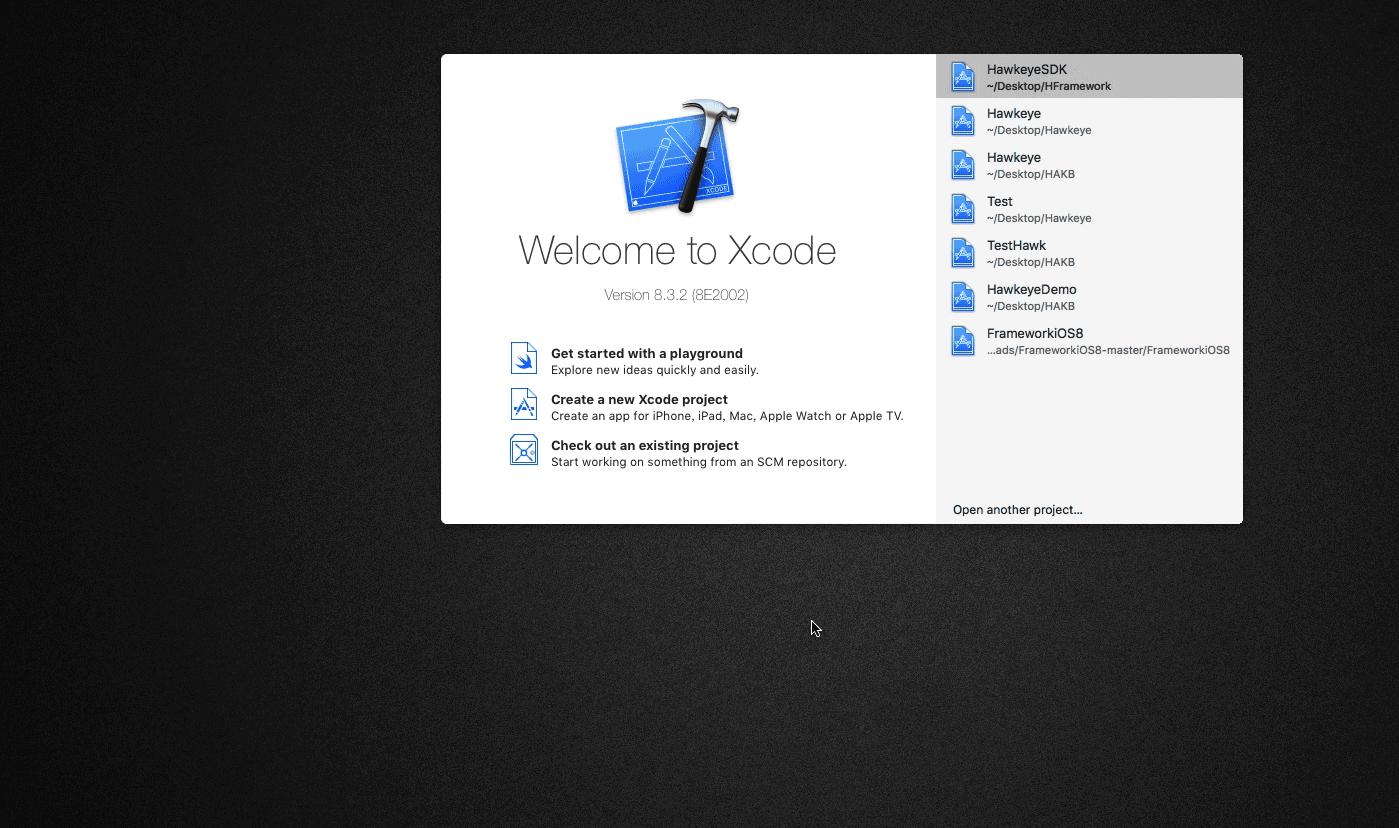
Task: Click Open another project...
Action: 1017,510
